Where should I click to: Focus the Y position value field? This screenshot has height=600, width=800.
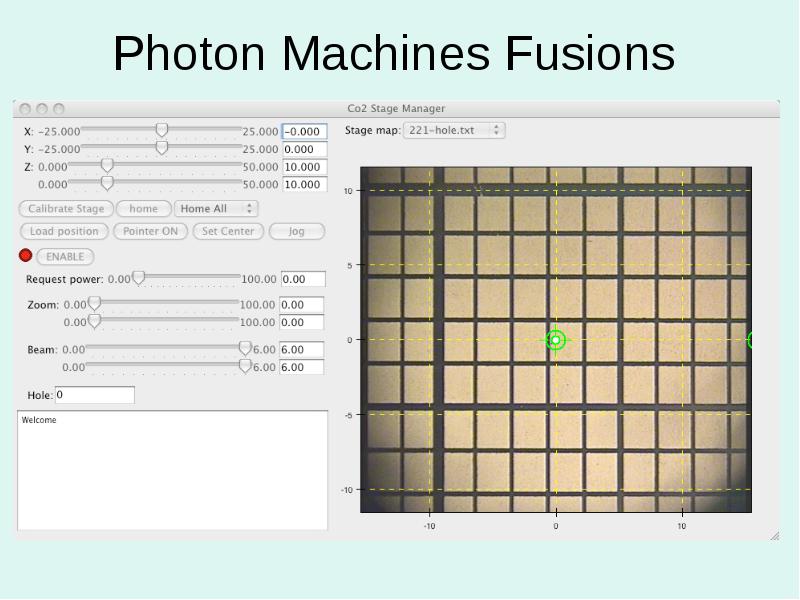pyautogui.click(x=304, y=149)
